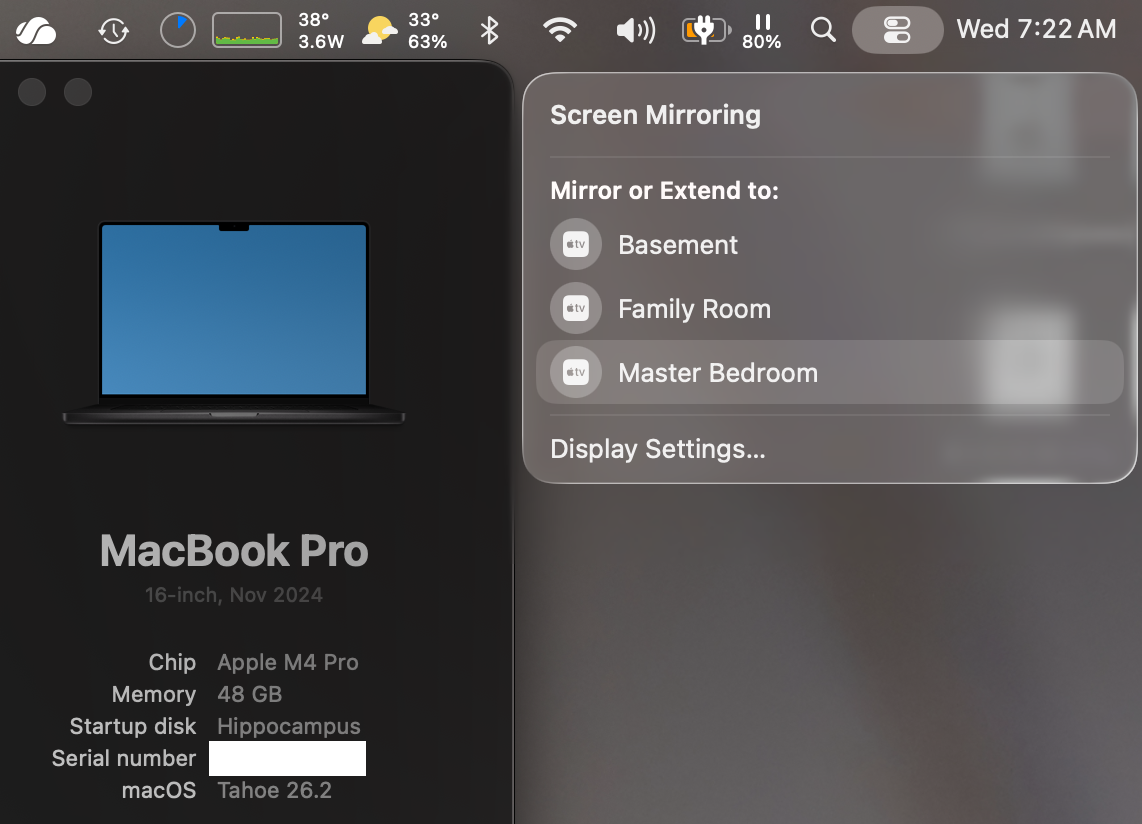Image resolution: width=1142 pixels, height=824 pixels.
Task: Open Spotlight search magnifier icon
Action: click(x=823, y=31)
